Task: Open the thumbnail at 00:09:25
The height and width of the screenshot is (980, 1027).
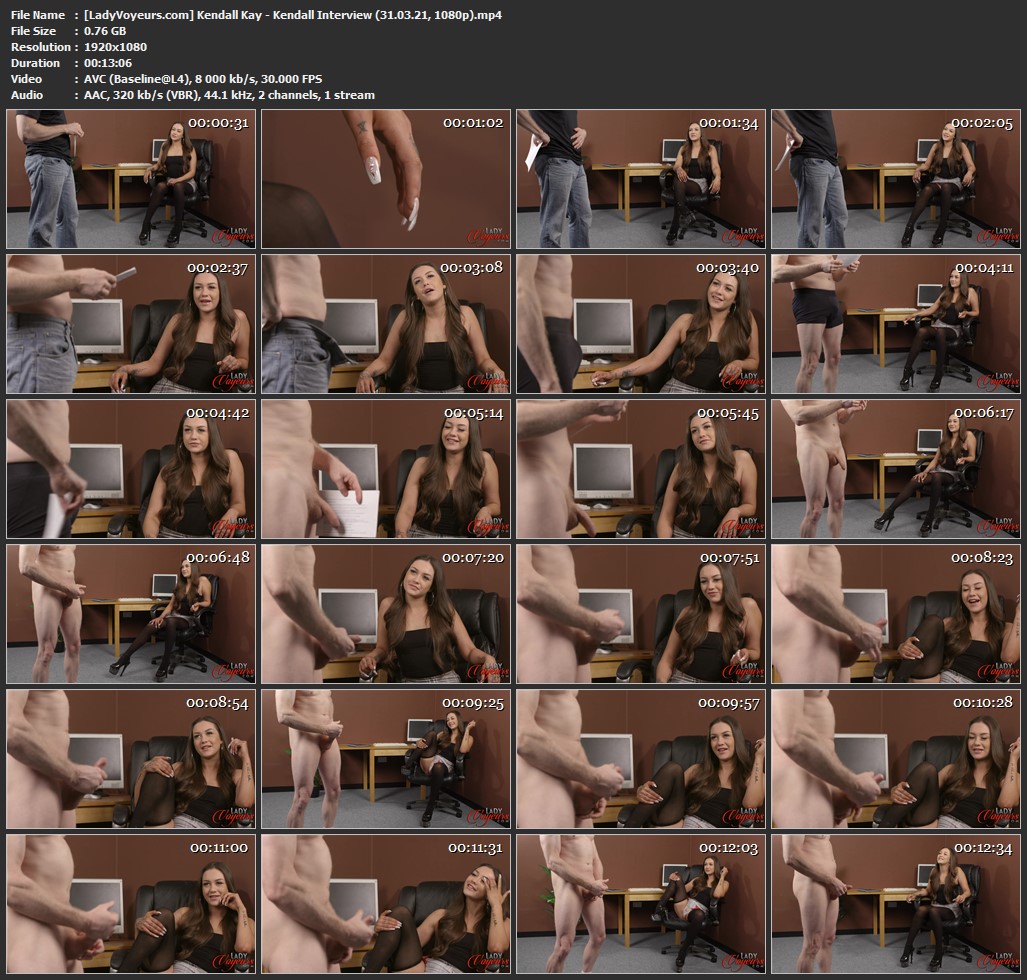Action: [x=387, y=758]
